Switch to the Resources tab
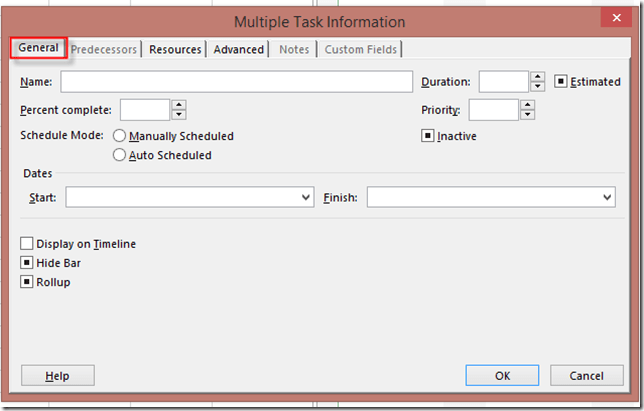The width and height of the screenshot is (644, 411). pyautogui.click(x=176, y=49)
